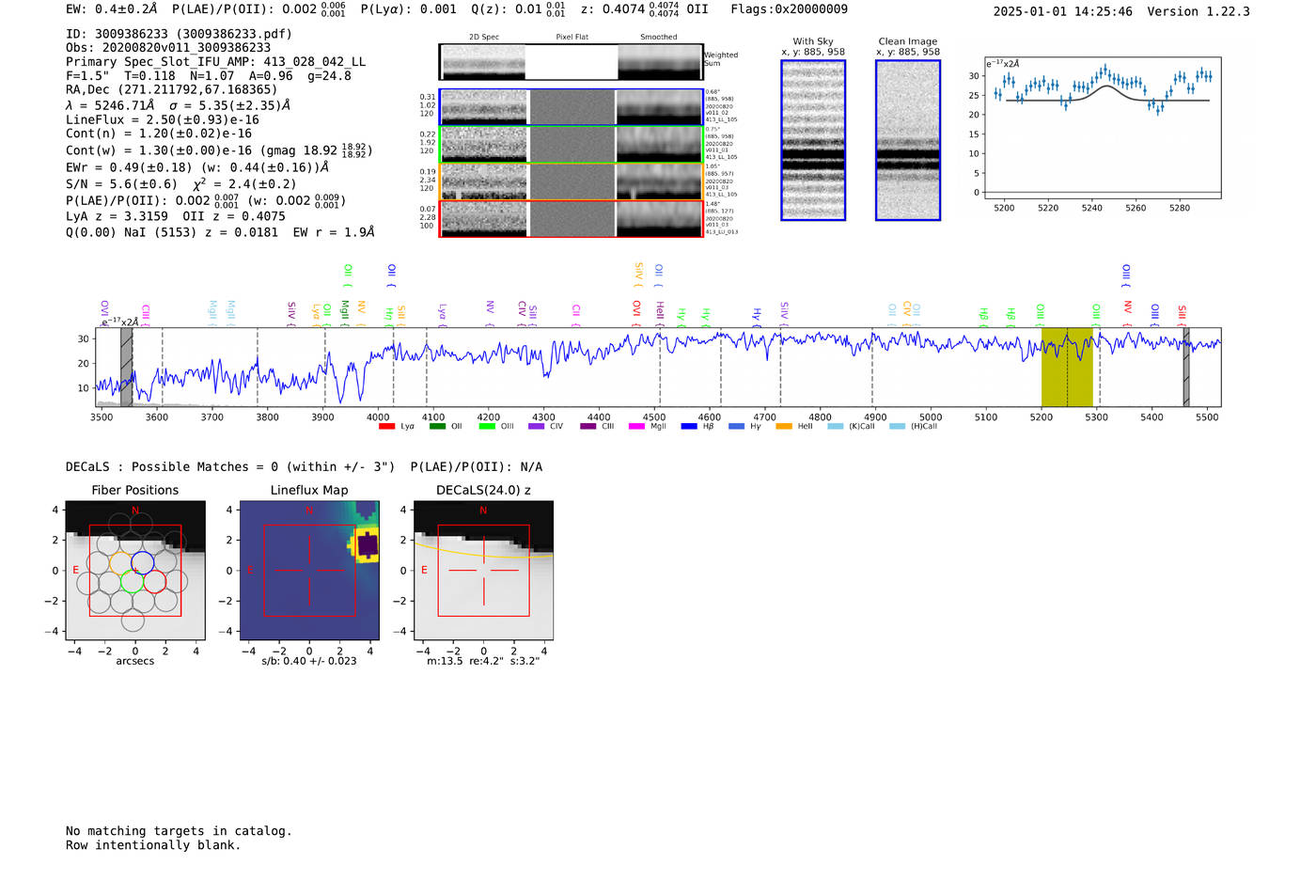Click the P(Lyα): 0.001 header value
1316x896 pixels.
tap(408, 9)
